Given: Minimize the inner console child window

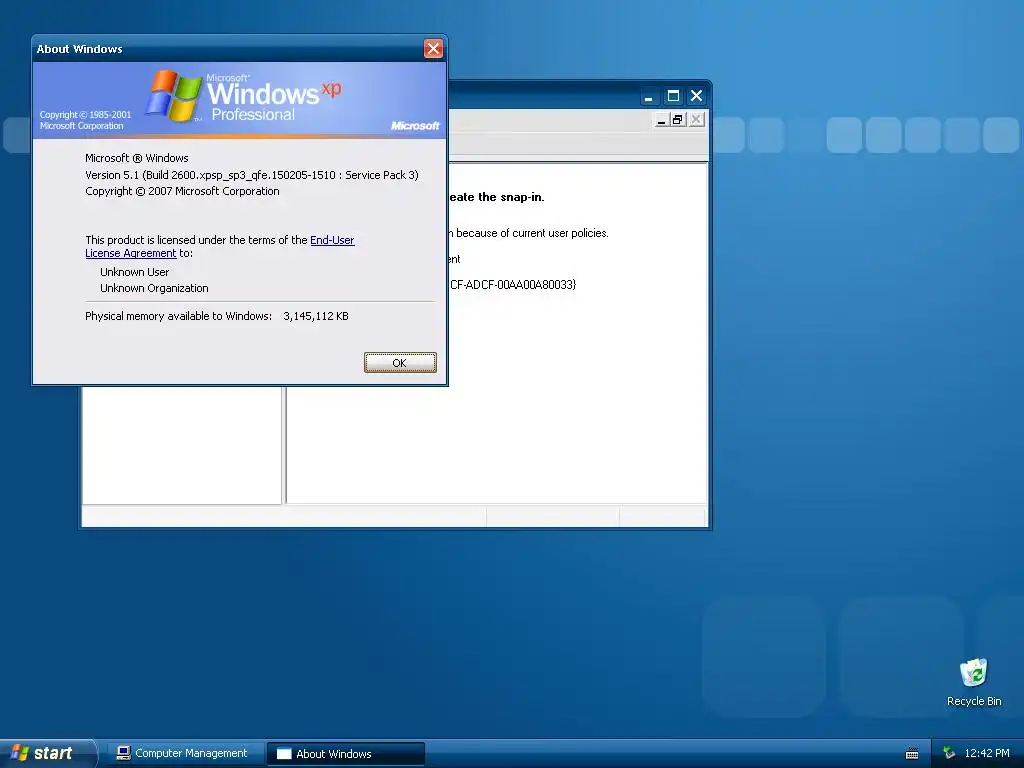Looking at the screenshot, I should 661,120.
